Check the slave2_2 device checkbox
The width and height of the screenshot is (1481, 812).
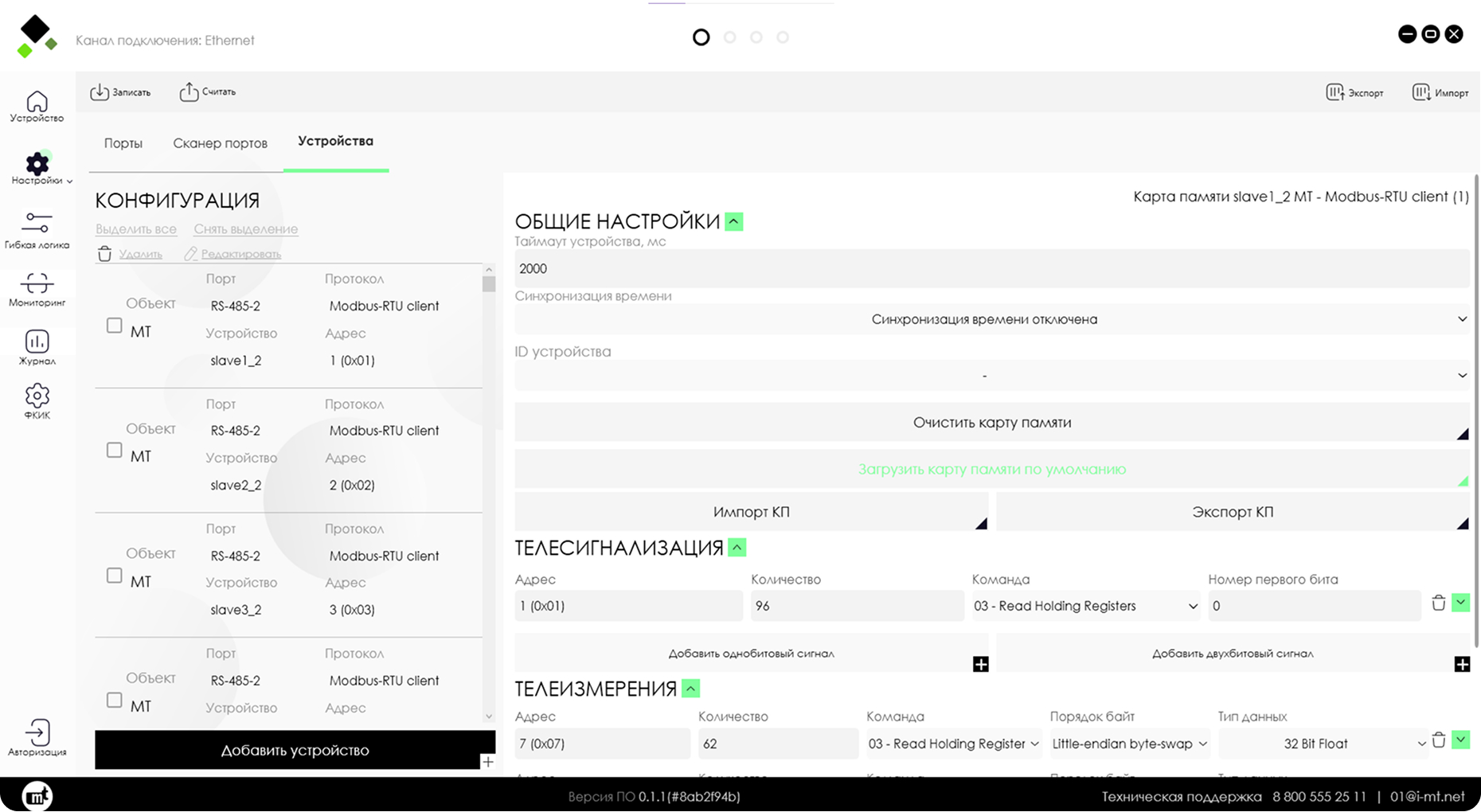pyautogui.click(x=115, y=451)
